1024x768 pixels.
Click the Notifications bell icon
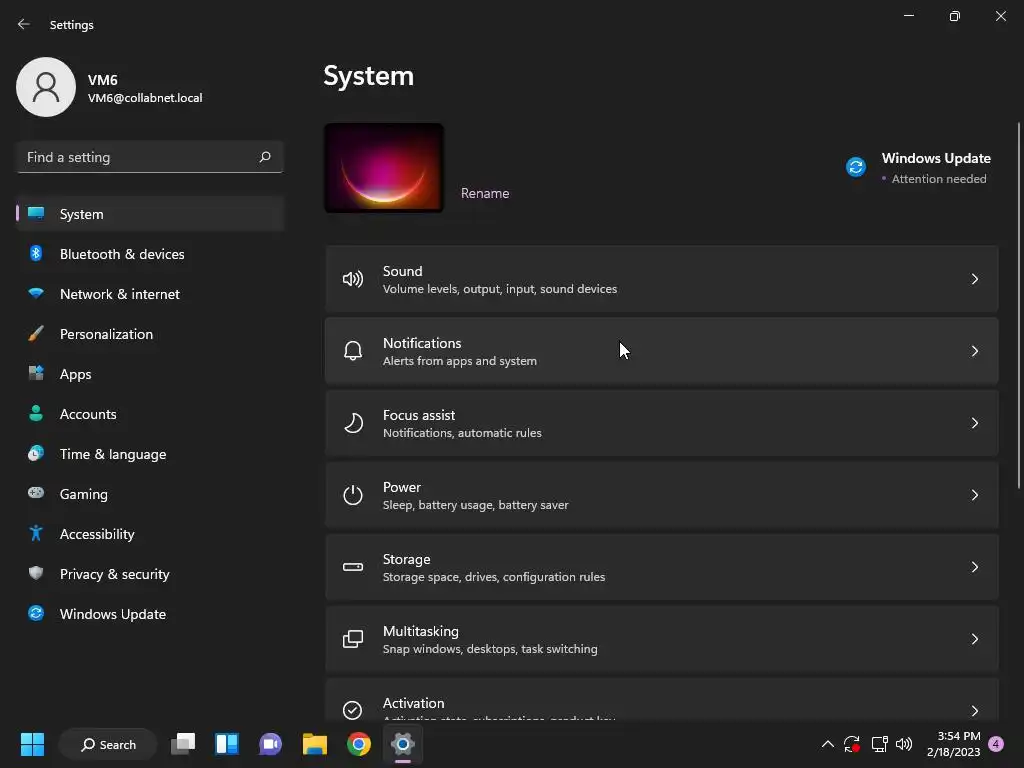[x=353, y=351]
